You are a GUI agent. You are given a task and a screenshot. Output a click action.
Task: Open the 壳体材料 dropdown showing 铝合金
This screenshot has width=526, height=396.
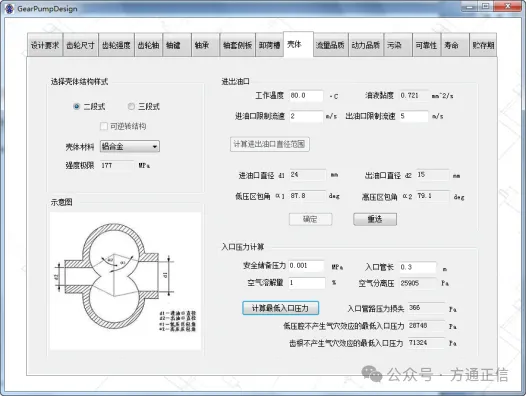(130, 146)
